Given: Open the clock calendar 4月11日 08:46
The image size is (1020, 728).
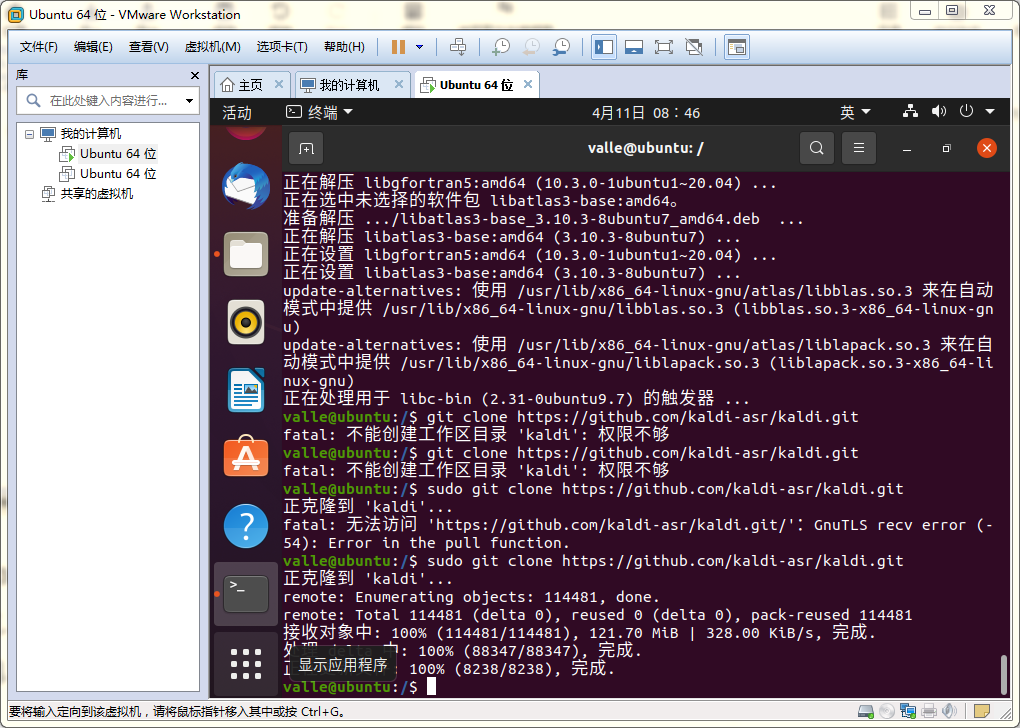Looking at the screenshot, I should click(x=645, y=113).
